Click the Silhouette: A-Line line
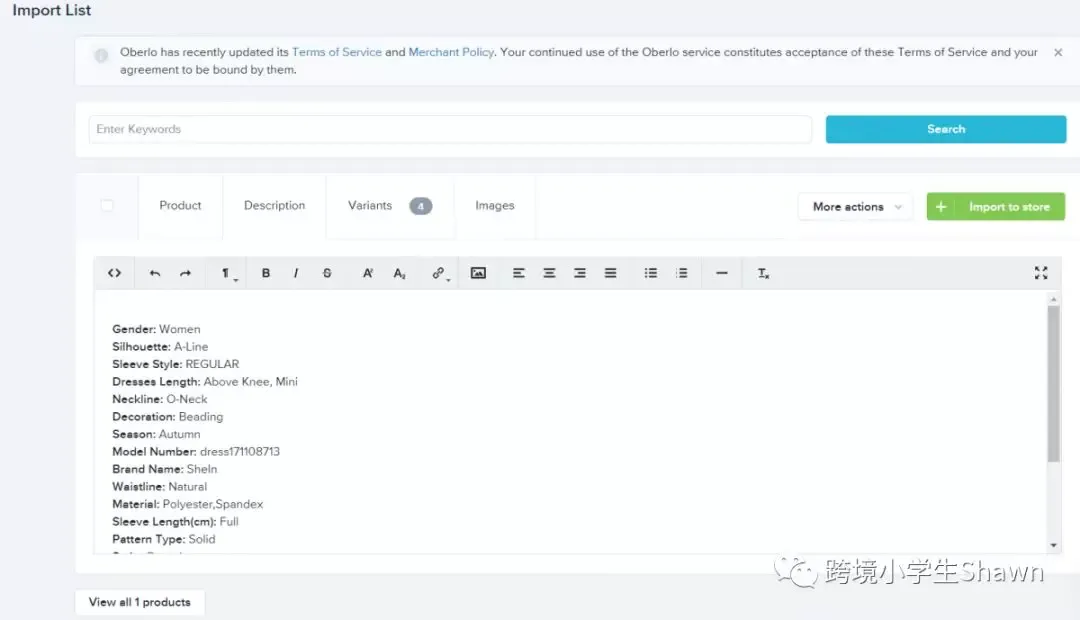1080x620 pixels. pos(160,347)
